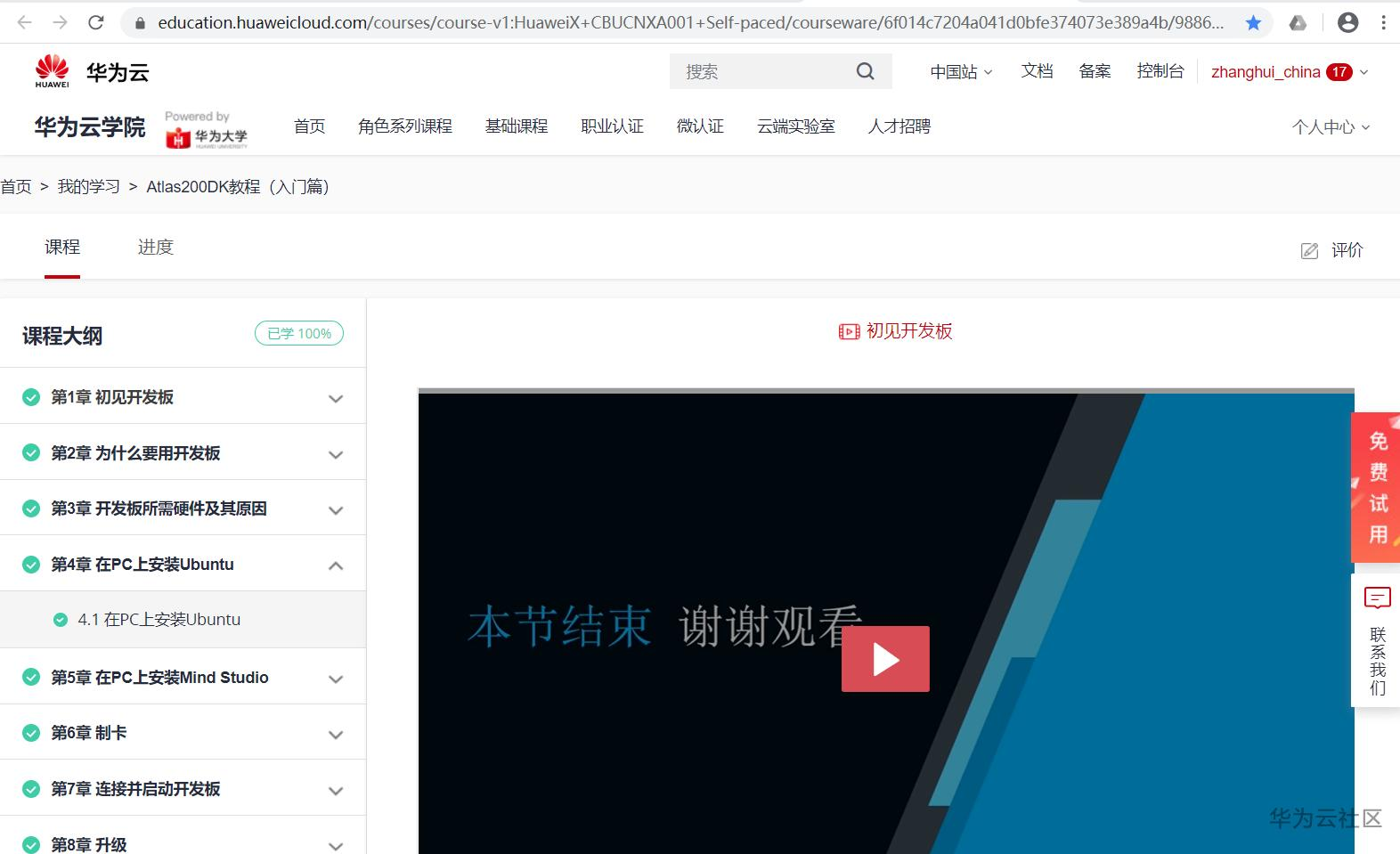
Task: Click the Atlas200DK教程（入门篇） breadcrumb text
Action: pos(239,187)
